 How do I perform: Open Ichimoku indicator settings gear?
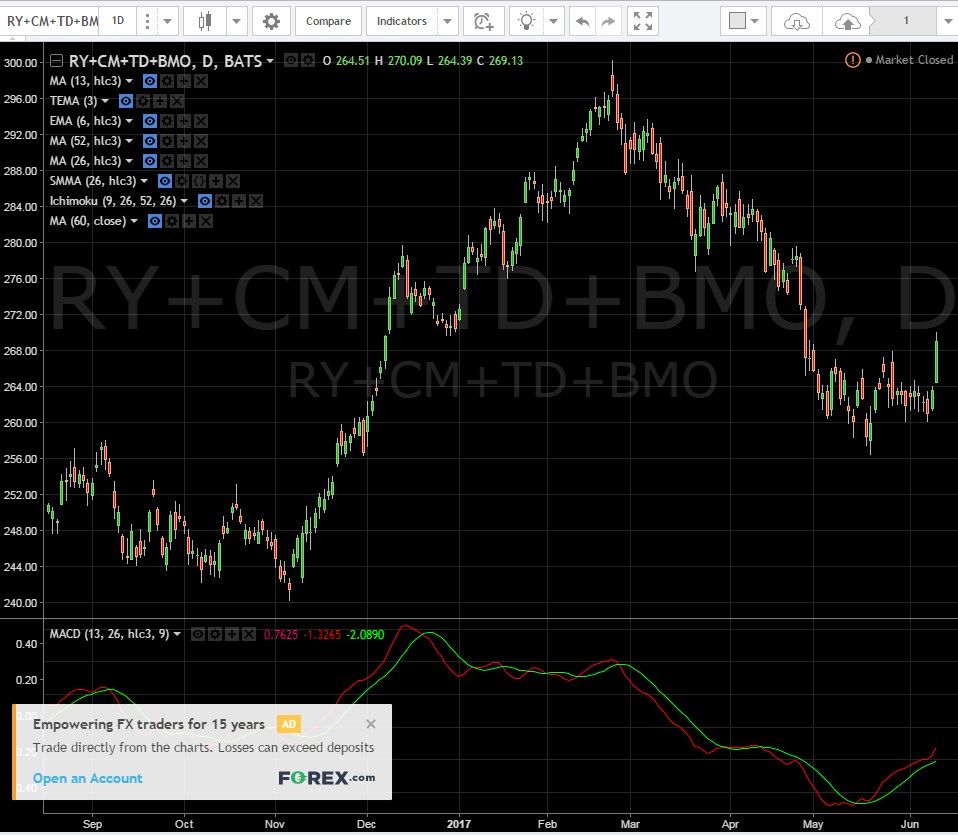click(x=222, y=201)
